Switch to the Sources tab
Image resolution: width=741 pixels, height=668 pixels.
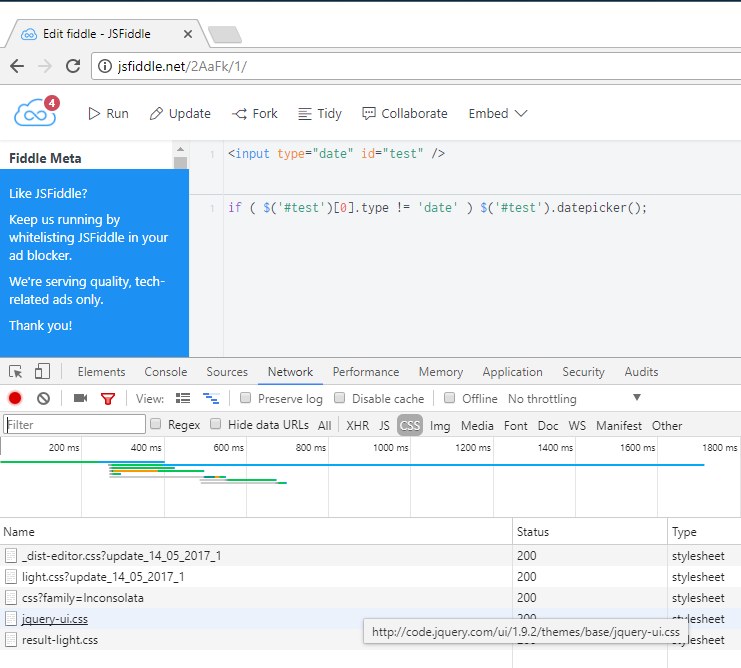[x=227, y=372]
